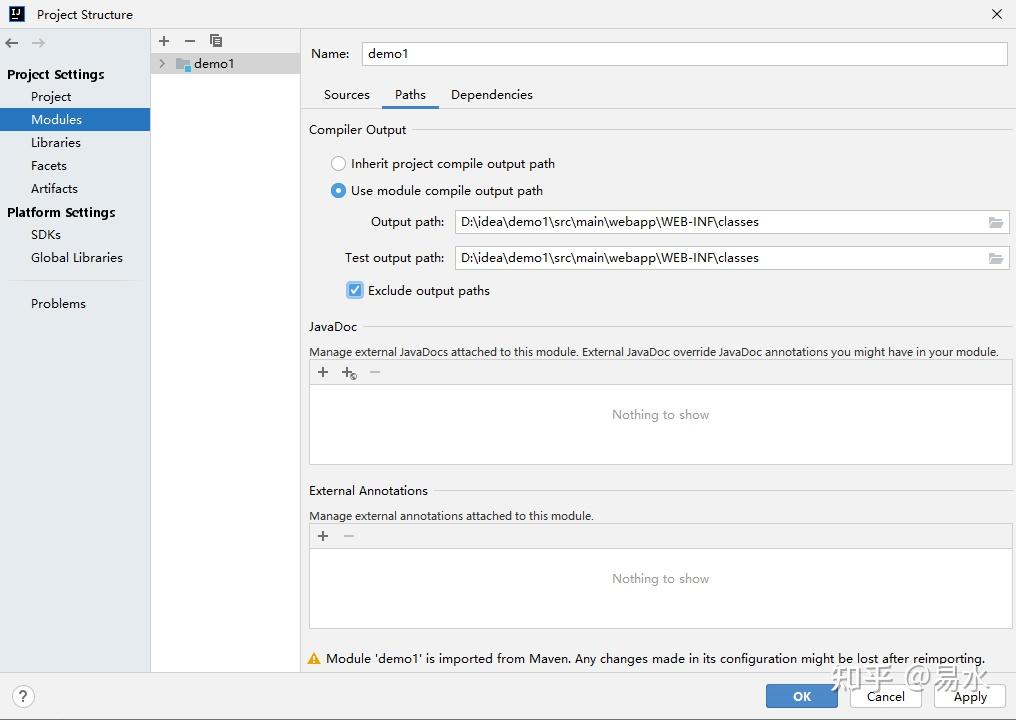The image size is (1016, 720).
Task: Add an external annotation with the plus icon
Action: point(323,536)
